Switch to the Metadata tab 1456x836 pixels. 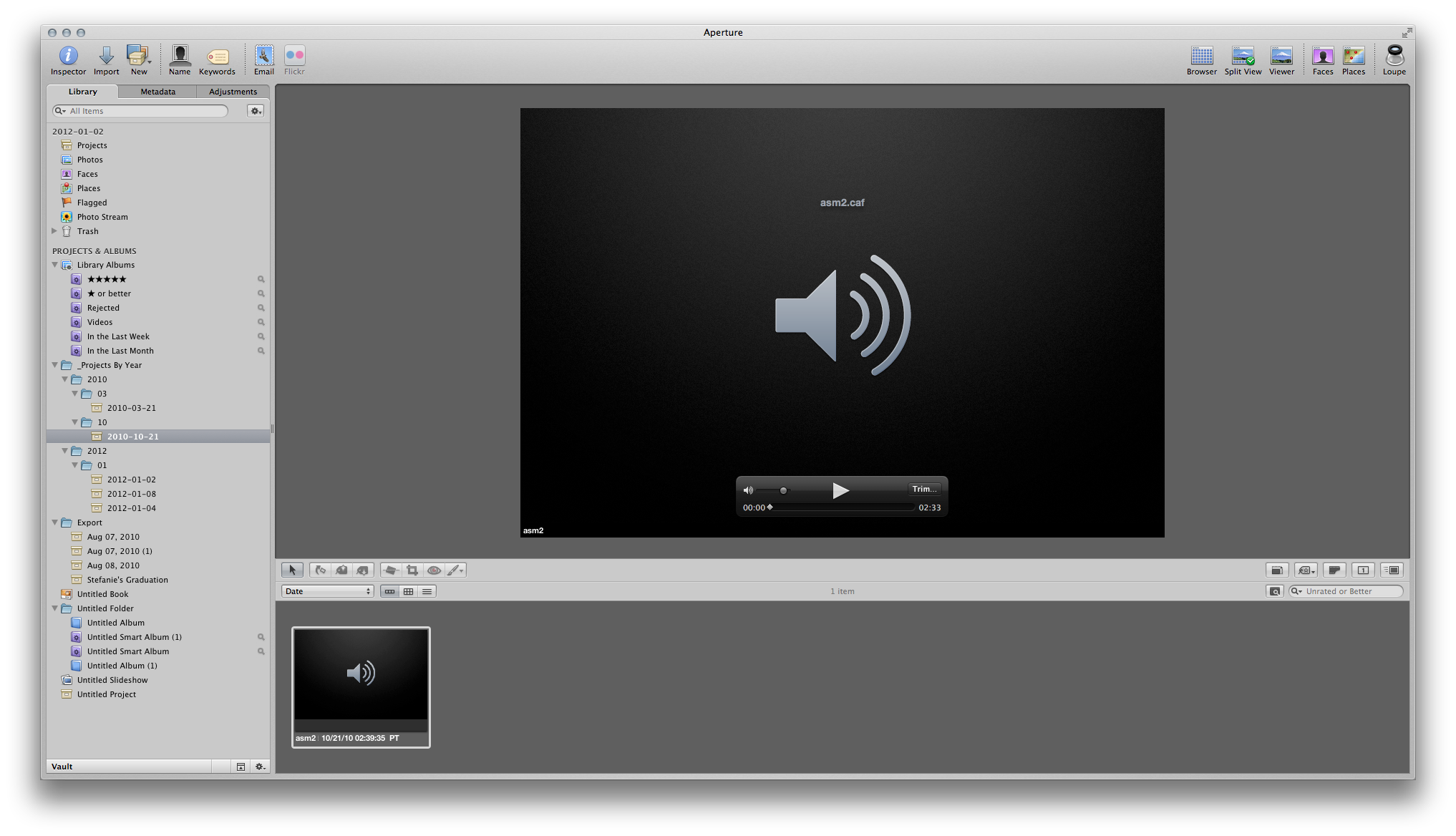[x=157, y=92]
